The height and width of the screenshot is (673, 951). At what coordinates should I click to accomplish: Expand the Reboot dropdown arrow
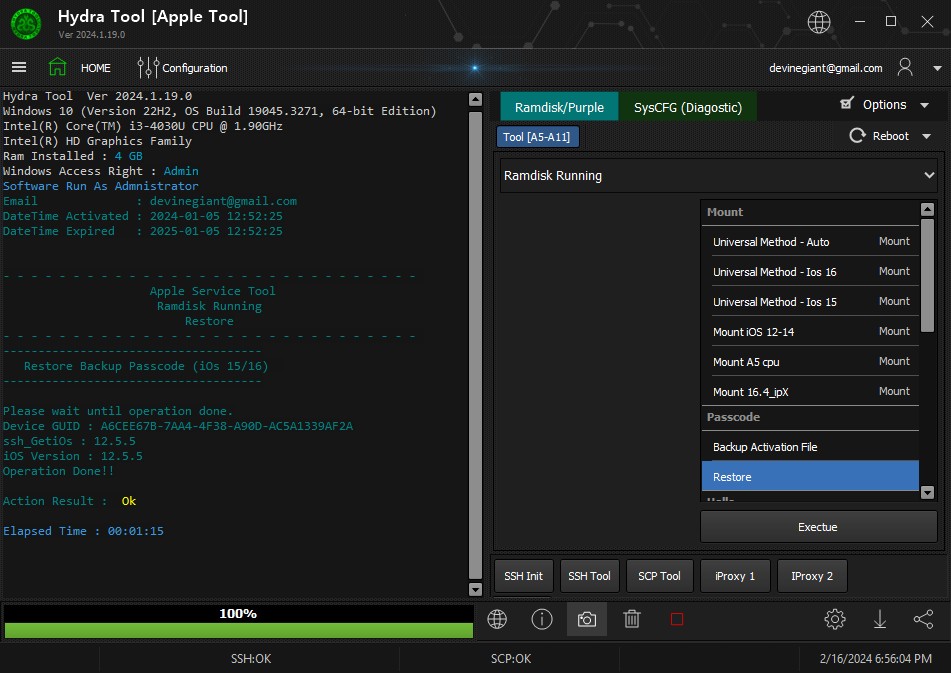[926, 136]
